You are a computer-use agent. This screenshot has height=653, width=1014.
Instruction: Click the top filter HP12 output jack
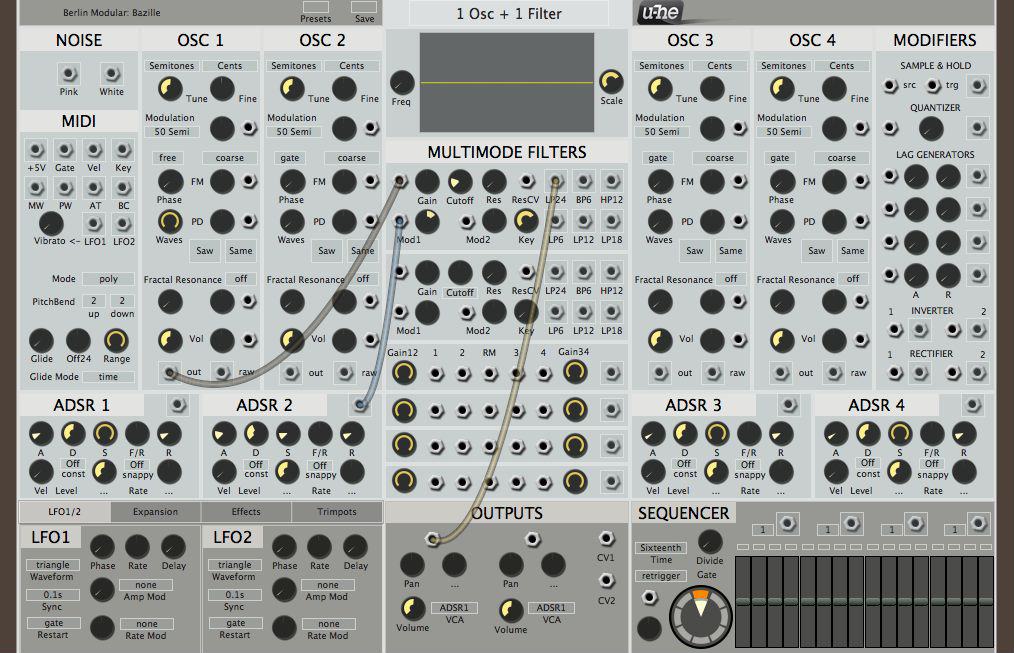[611, 181]
